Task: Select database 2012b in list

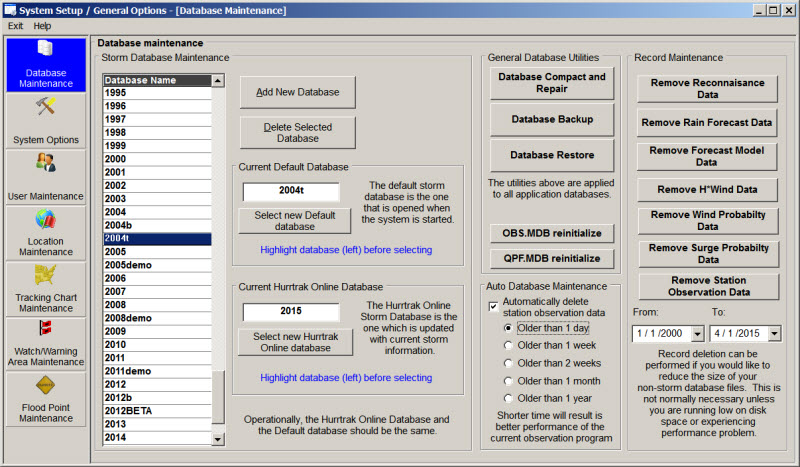Action: click(x=157, y=398)
